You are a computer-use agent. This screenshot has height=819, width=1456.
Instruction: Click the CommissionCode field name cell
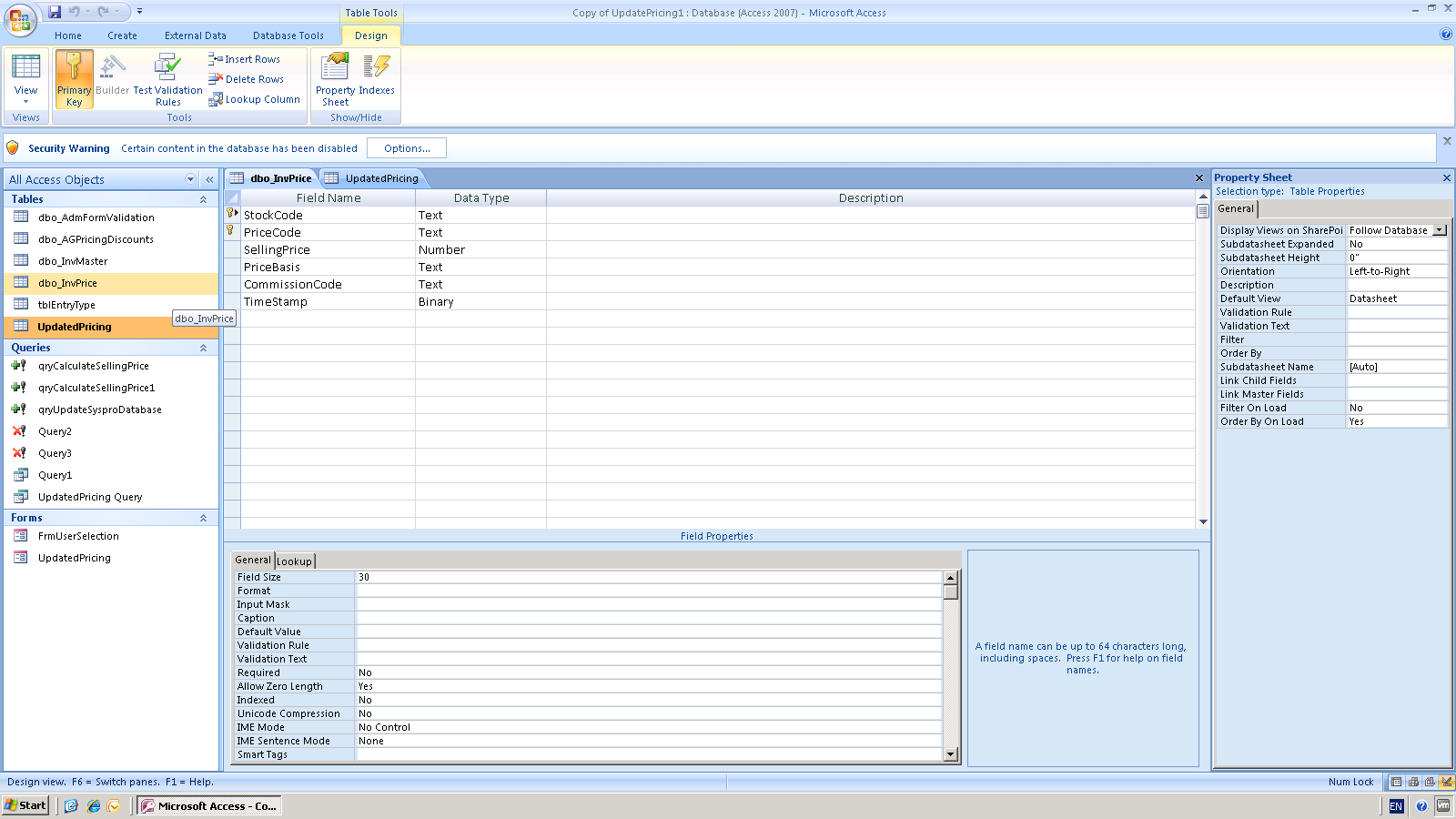pos(328,284)
